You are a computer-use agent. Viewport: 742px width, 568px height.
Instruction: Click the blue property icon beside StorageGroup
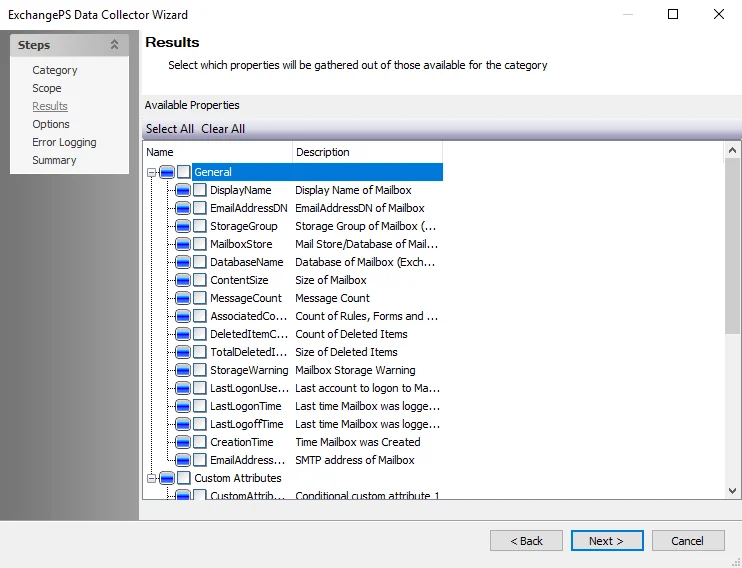183,226
